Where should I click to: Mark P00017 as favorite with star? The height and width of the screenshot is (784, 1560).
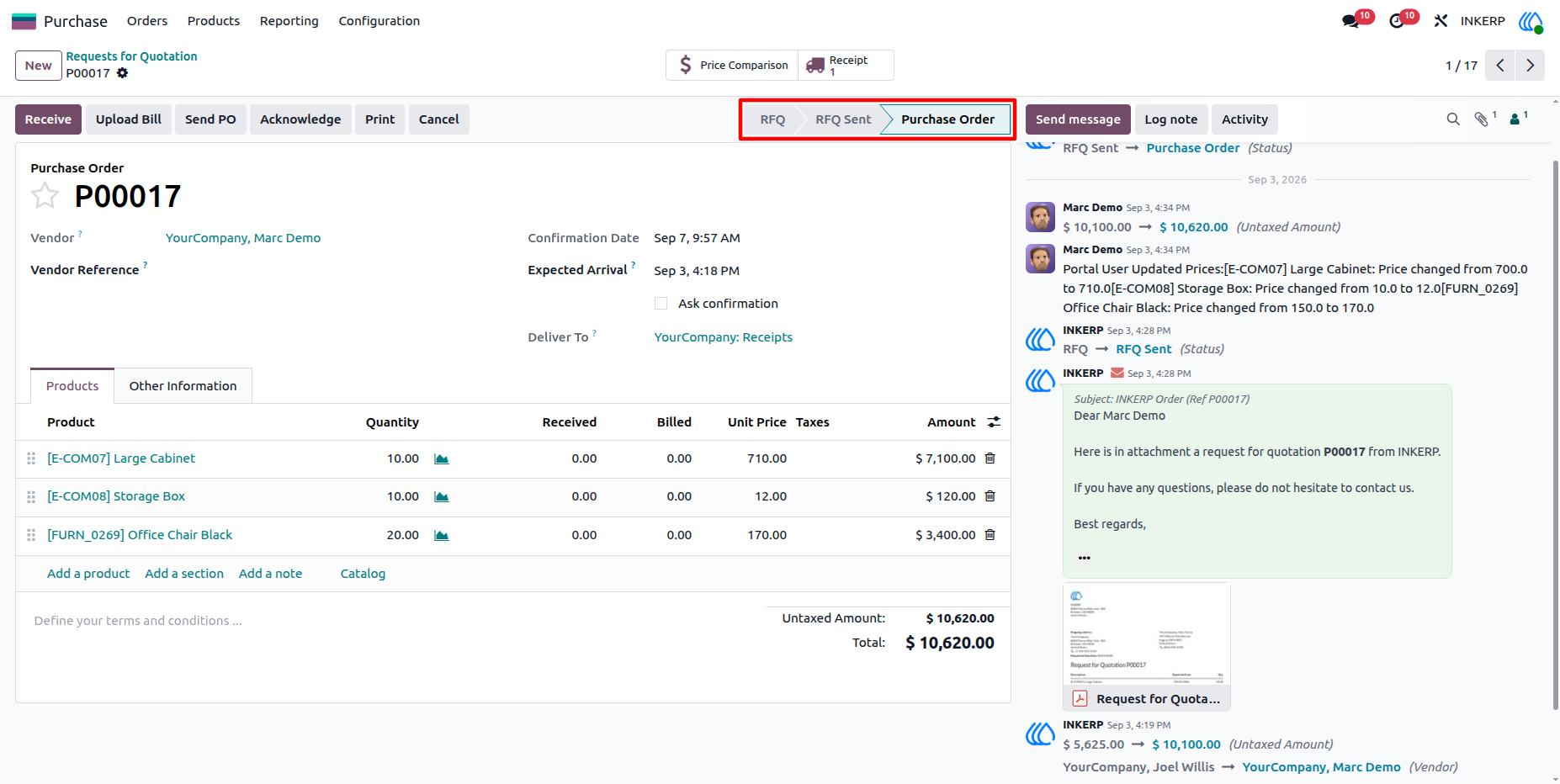45,196
